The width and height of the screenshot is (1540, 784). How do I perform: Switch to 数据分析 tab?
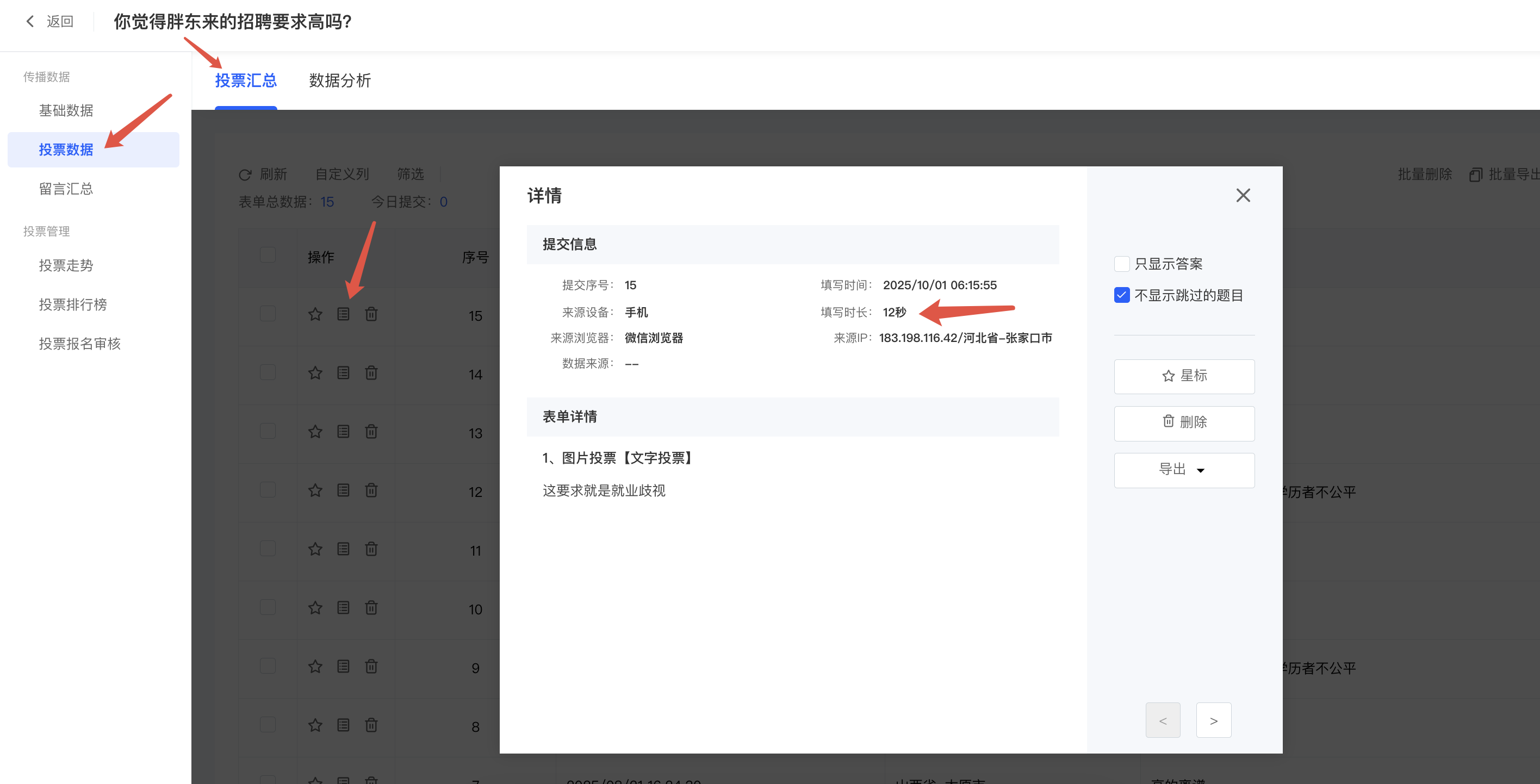(339, 80)
